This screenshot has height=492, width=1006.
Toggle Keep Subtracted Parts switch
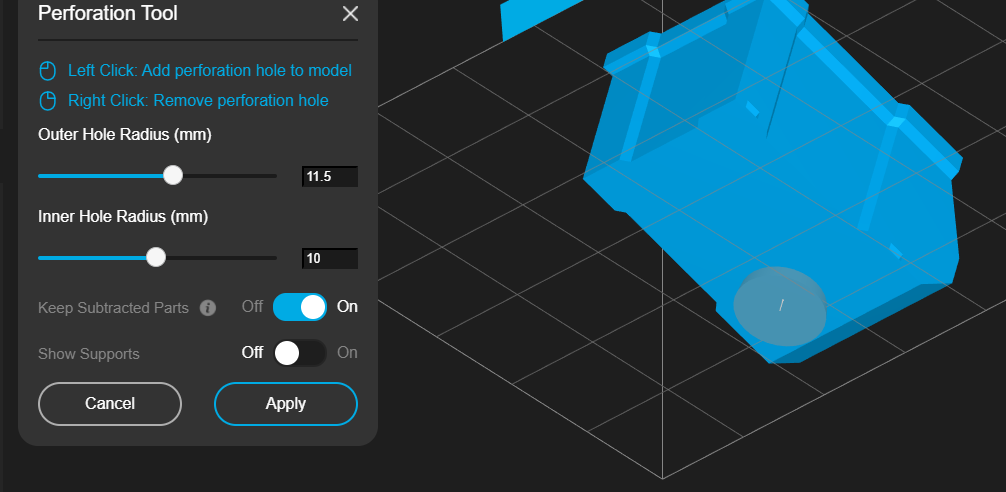[x=300, y=307]
